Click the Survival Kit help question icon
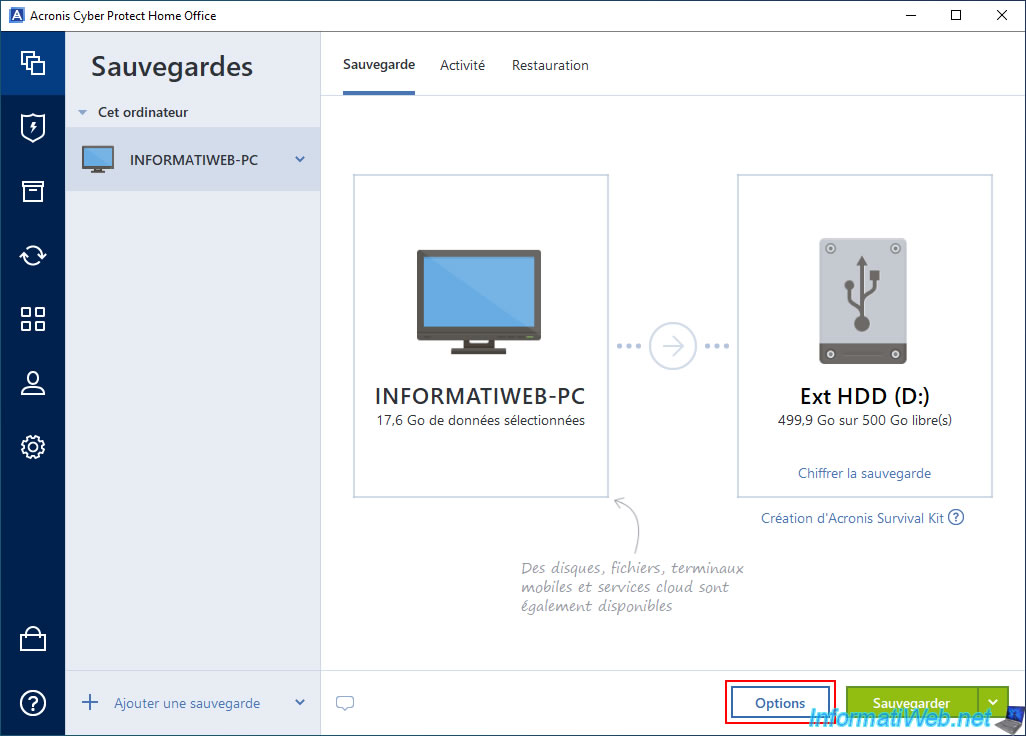1026x736 pixels. coord(956,517)
